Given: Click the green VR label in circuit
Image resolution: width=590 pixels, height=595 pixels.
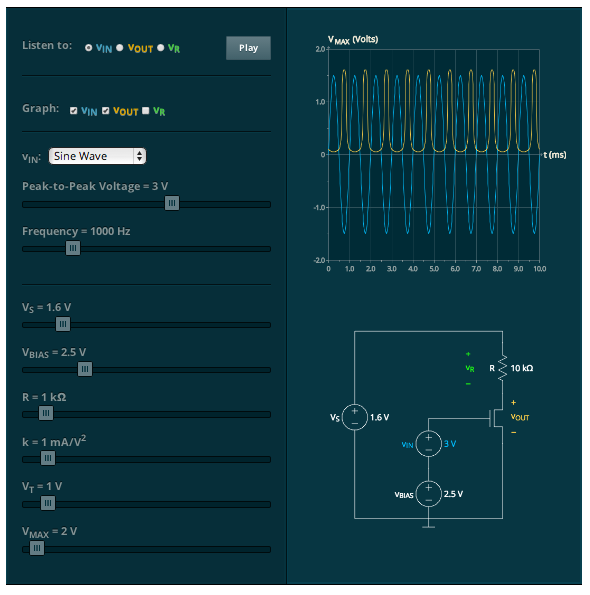Looking at the screenshot, I should pyautogui.click(x=470, y=368).
